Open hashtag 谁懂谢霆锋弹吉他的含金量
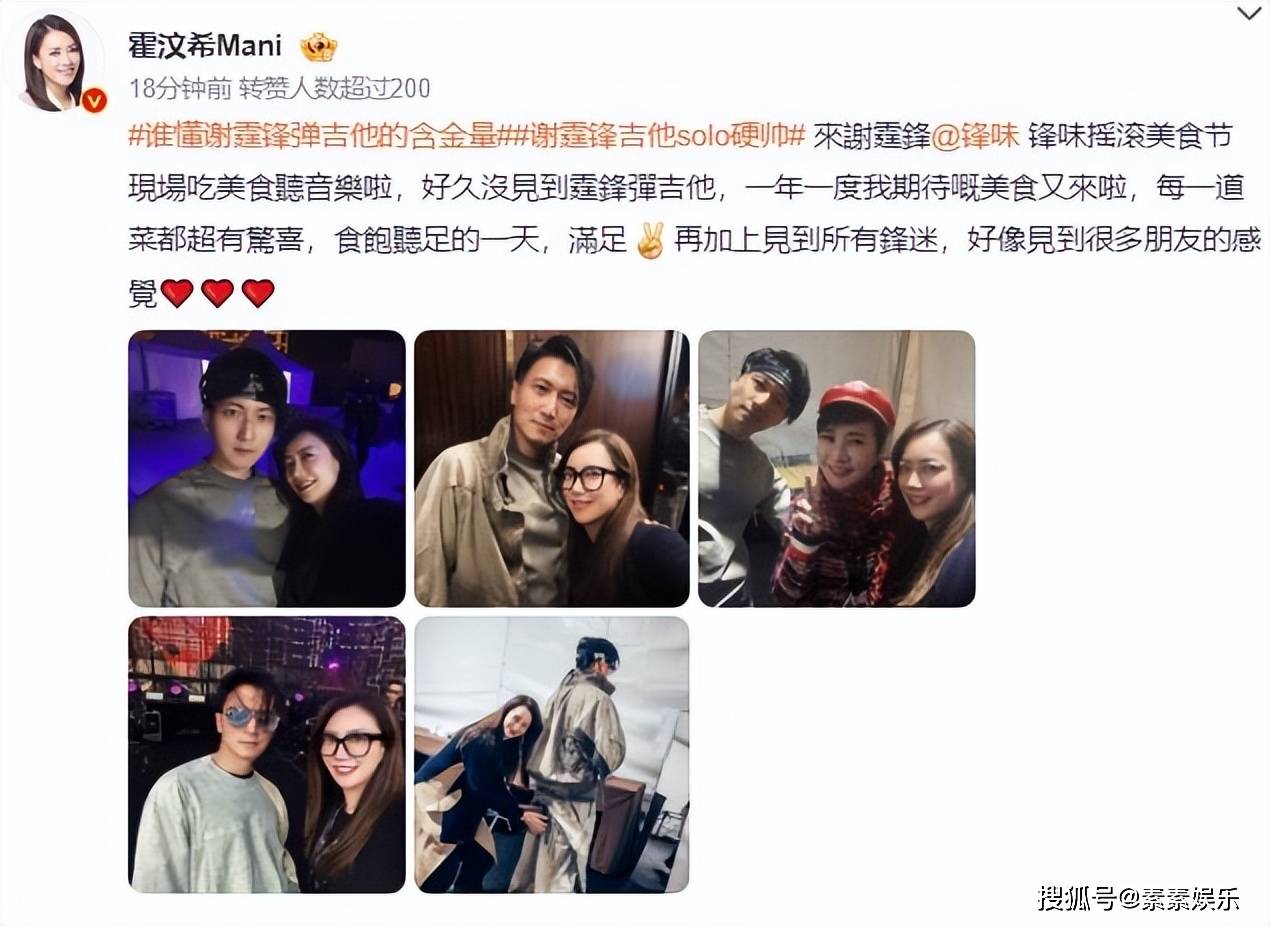 click(x=313, y=137)
